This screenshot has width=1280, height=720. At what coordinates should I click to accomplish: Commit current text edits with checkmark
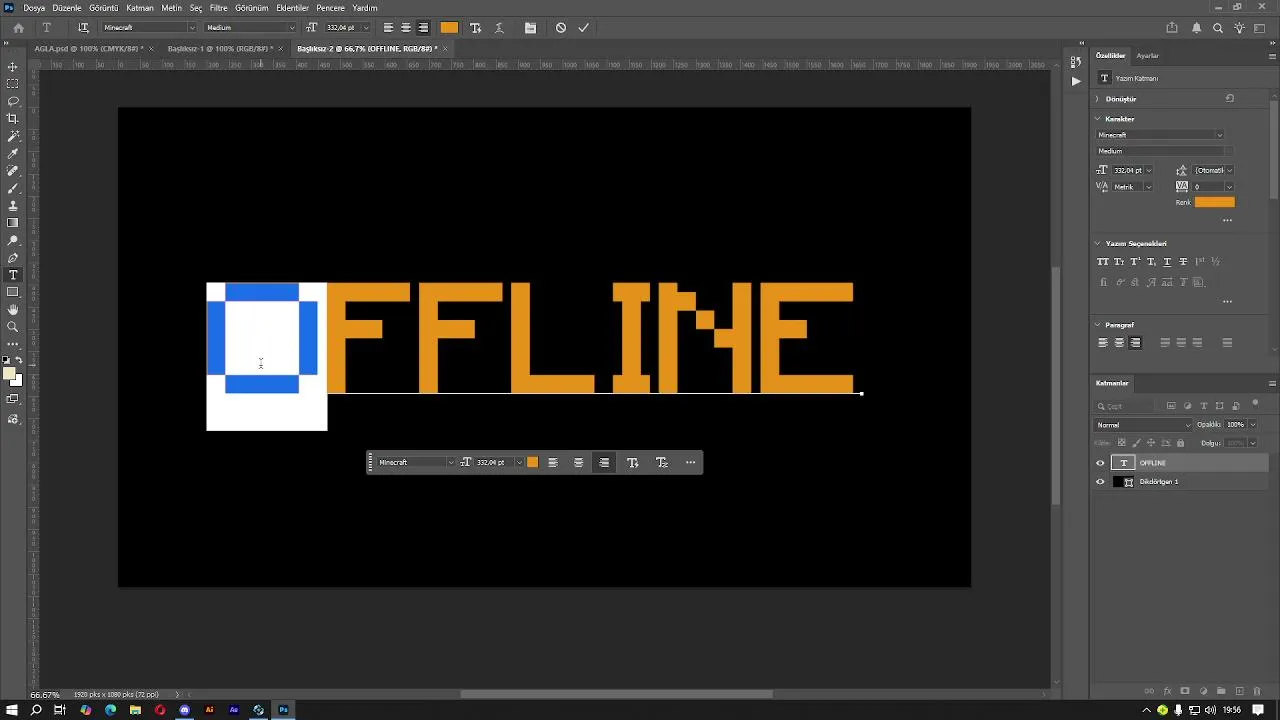point(584,28)
